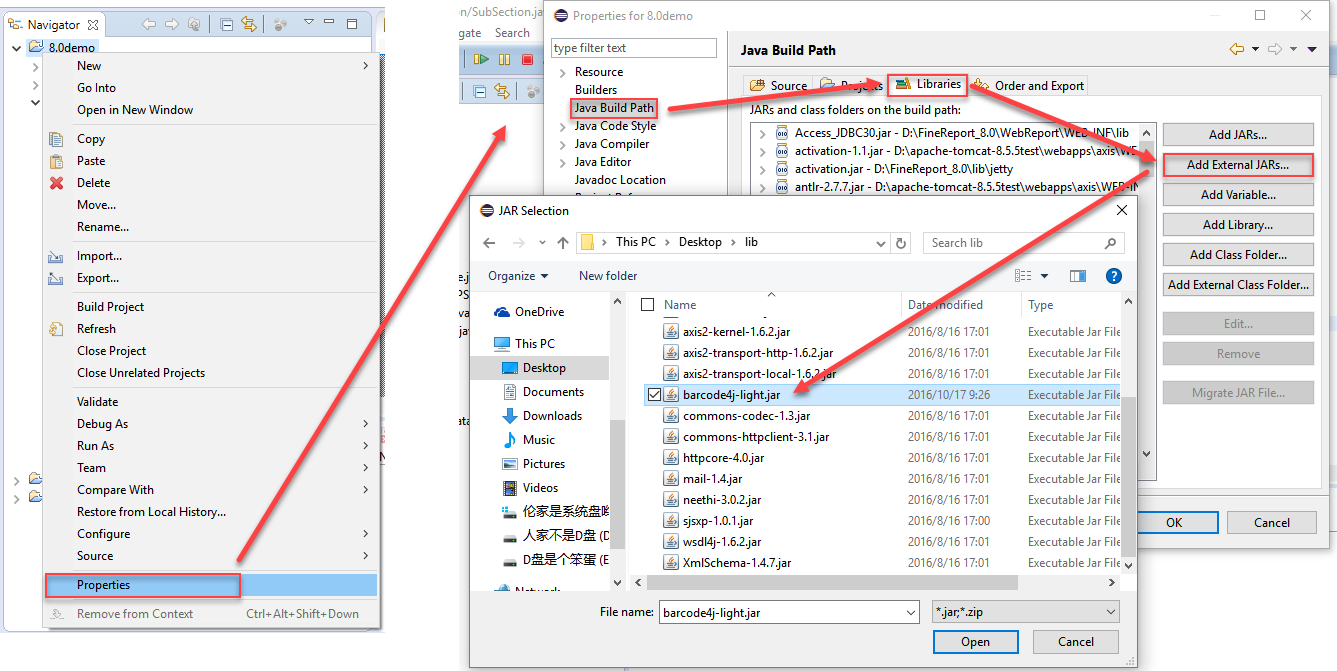Click the Search lib input box
The height and width of the screenshot is (671, 1337).
click(1024, 243)
